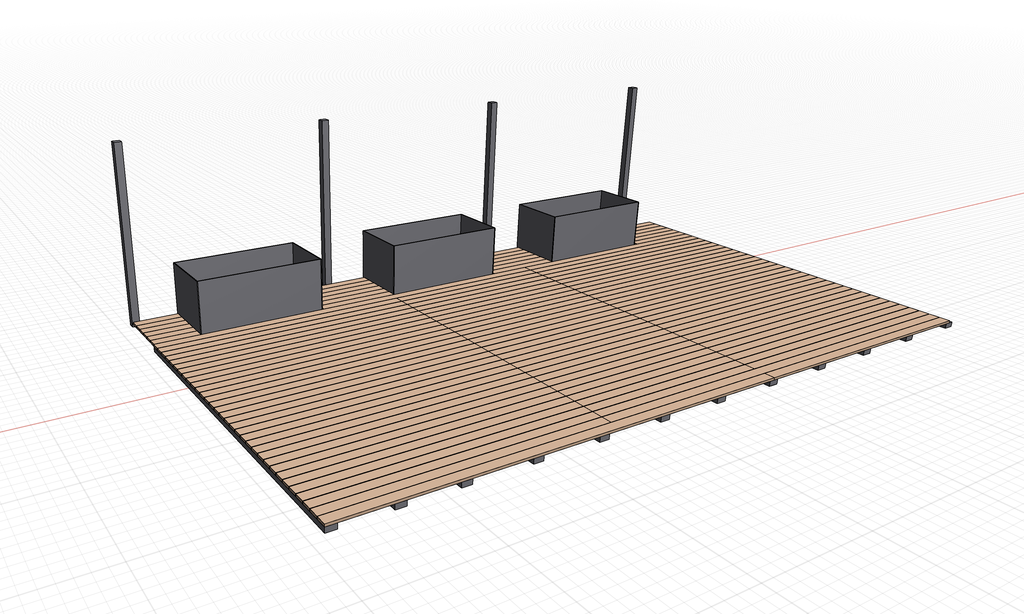Click the top end of the leftmost post
The width and height of the screenshot is (1024, 614).
(x=116, y=144)
